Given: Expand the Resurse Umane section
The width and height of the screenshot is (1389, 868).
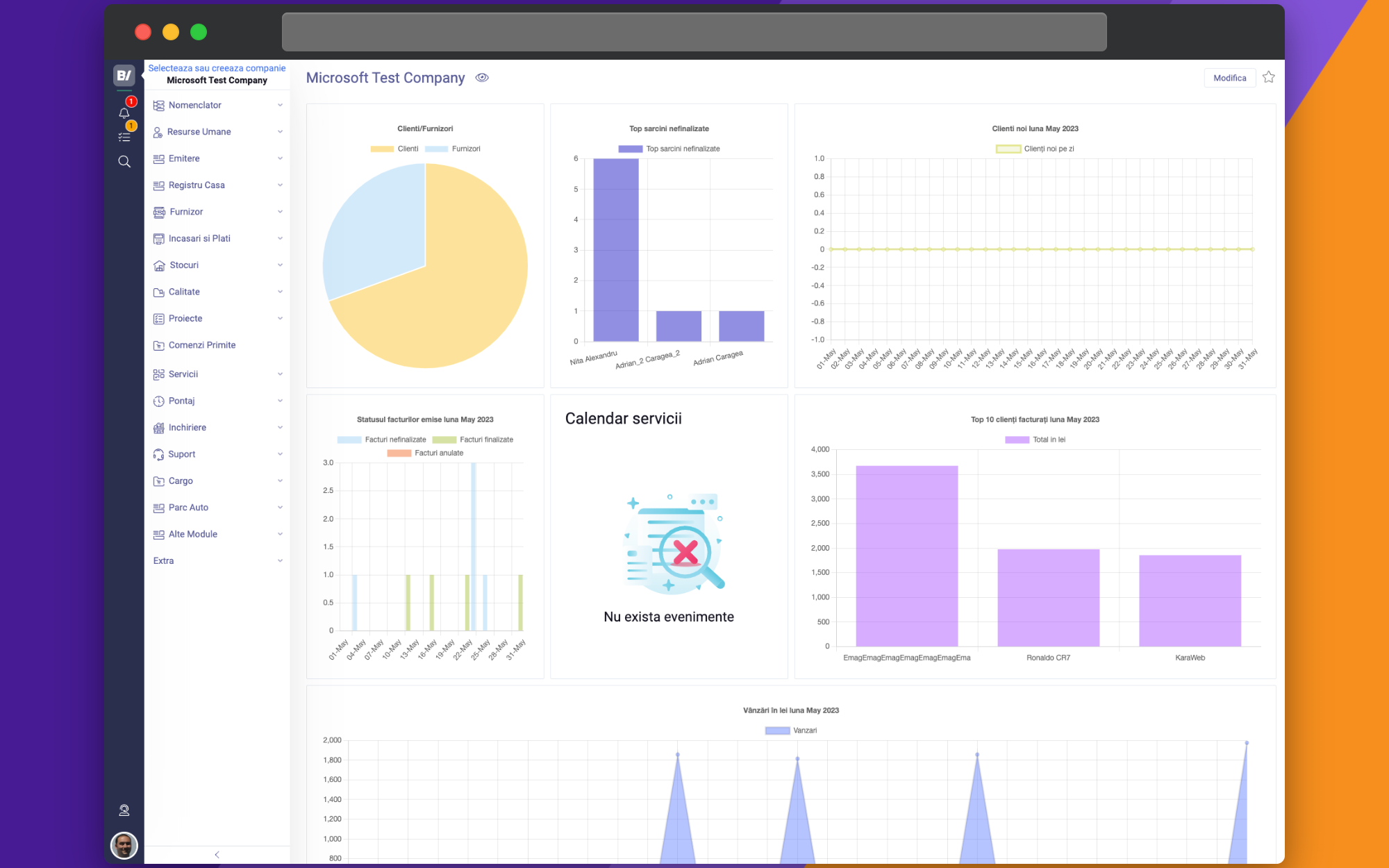Looking at the screenshot, I should (199, 132).
